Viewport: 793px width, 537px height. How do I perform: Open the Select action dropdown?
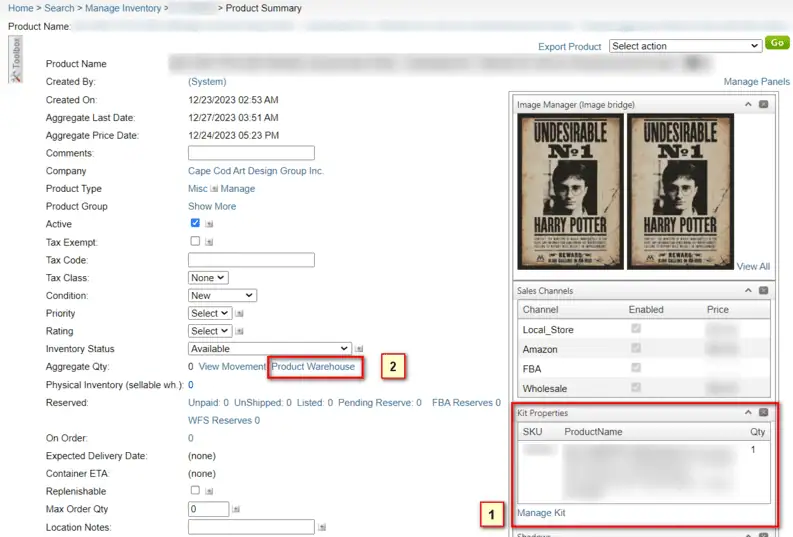coord(685,46)
